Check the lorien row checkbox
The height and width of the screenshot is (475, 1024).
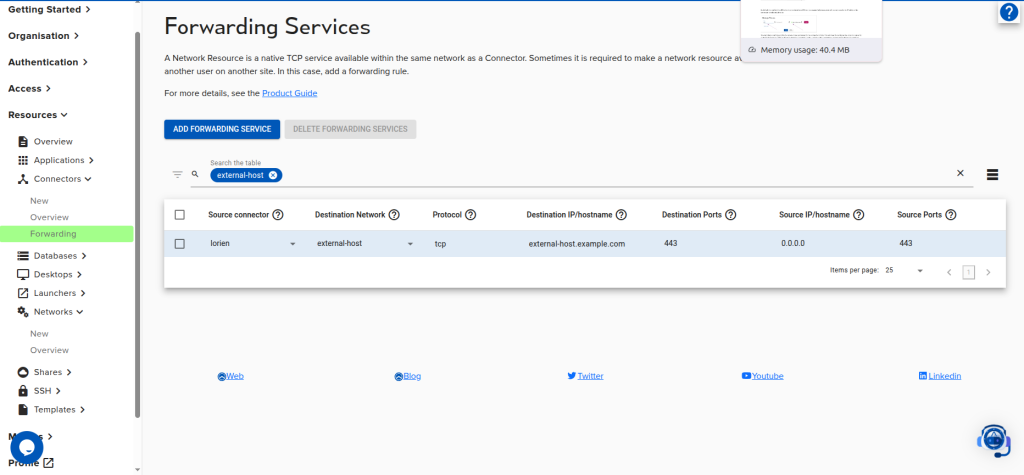[180, 244]
